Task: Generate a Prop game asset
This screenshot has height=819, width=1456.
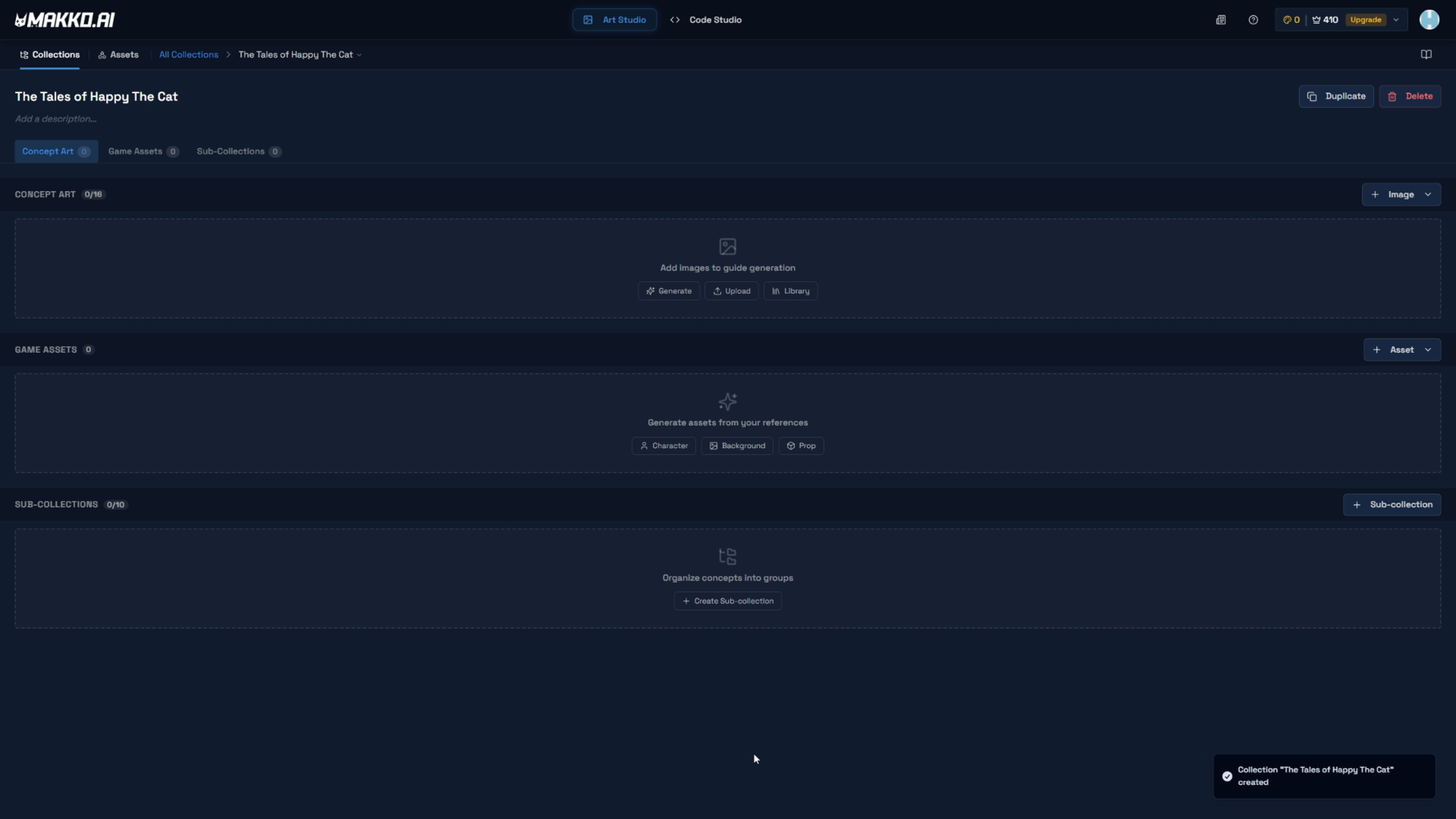Action: pos(801,446)
